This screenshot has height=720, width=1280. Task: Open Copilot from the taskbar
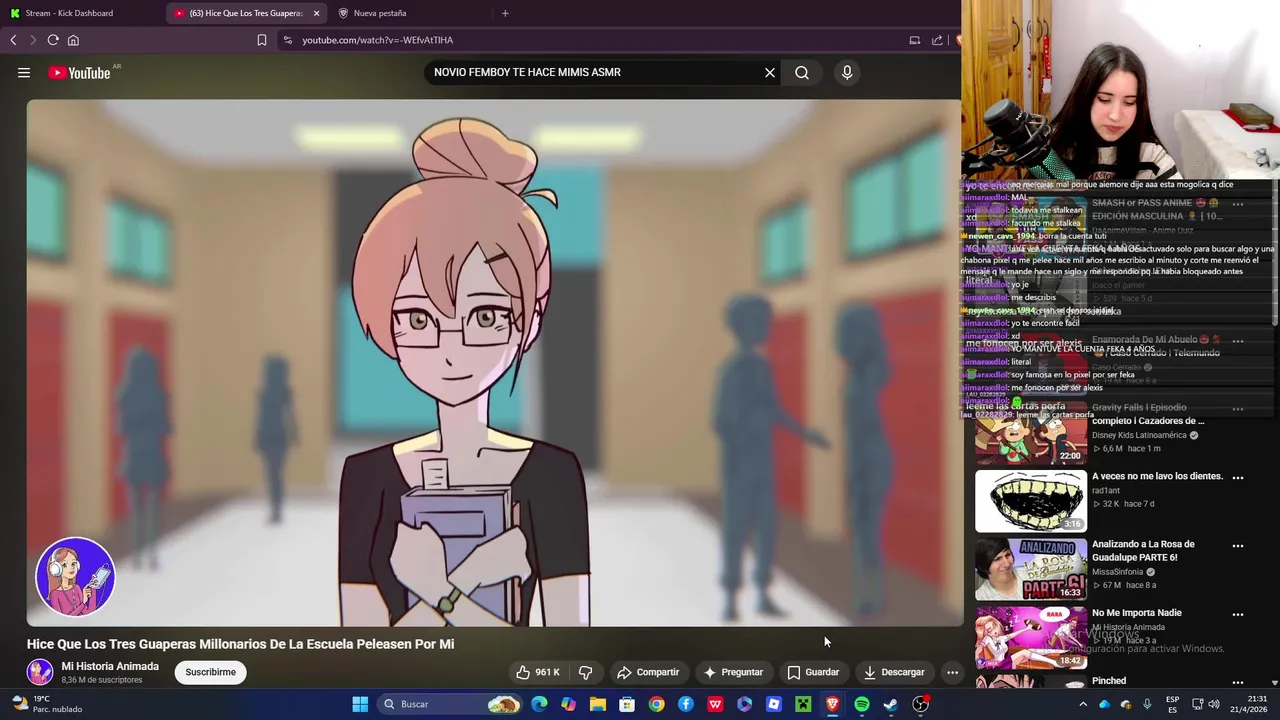click(x=568, y=704)
